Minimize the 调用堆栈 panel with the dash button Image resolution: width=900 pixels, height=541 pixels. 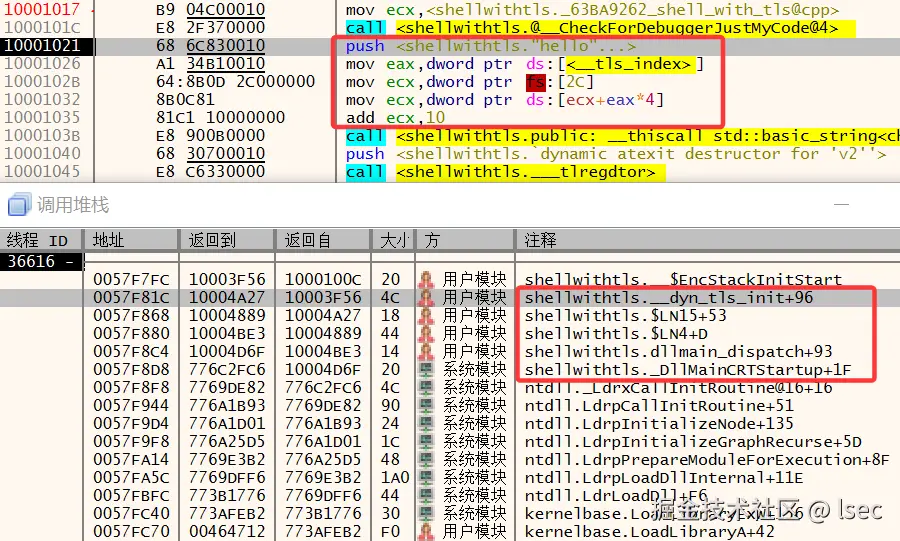841,204
